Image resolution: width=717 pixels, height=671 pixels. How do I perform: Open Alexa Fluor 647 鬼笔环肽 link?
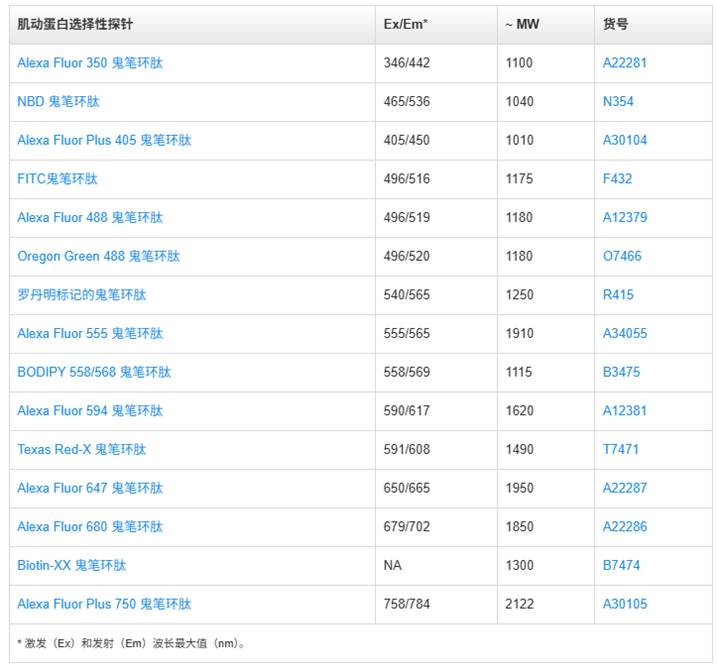(x=90, y=488)
